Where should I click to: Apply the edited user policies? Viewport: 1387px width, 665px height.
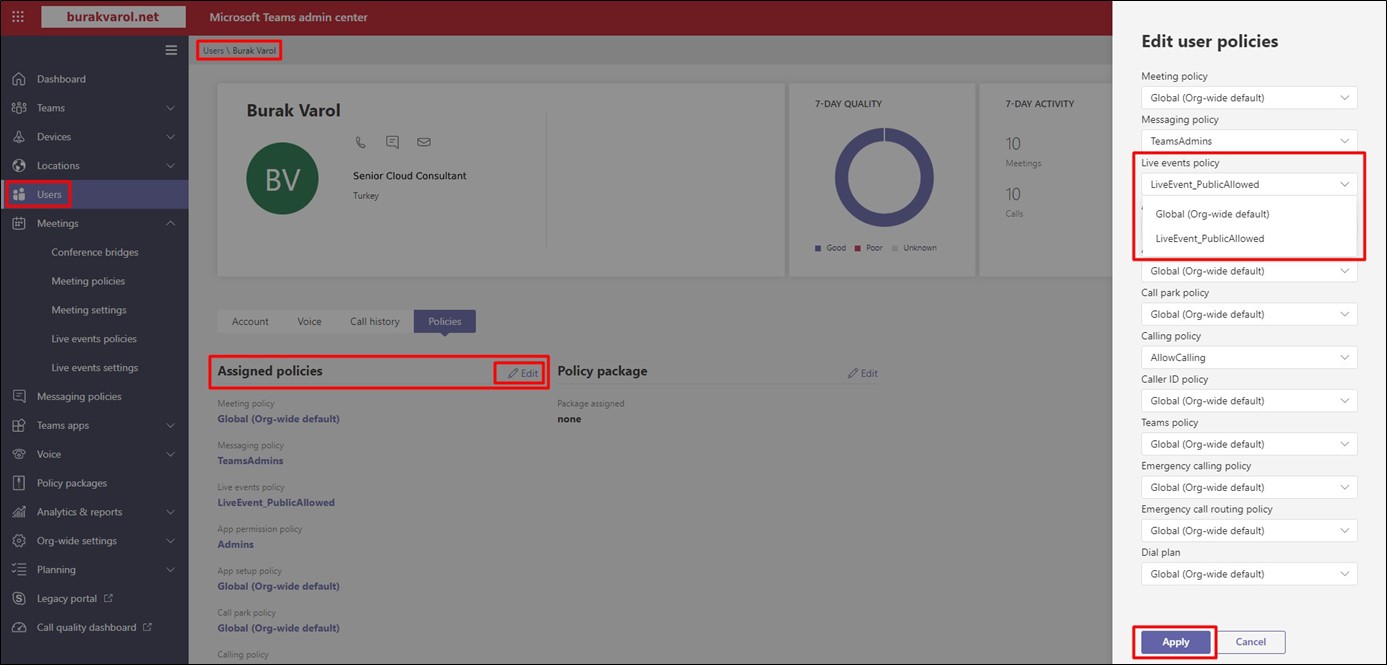pos(1176,642)
